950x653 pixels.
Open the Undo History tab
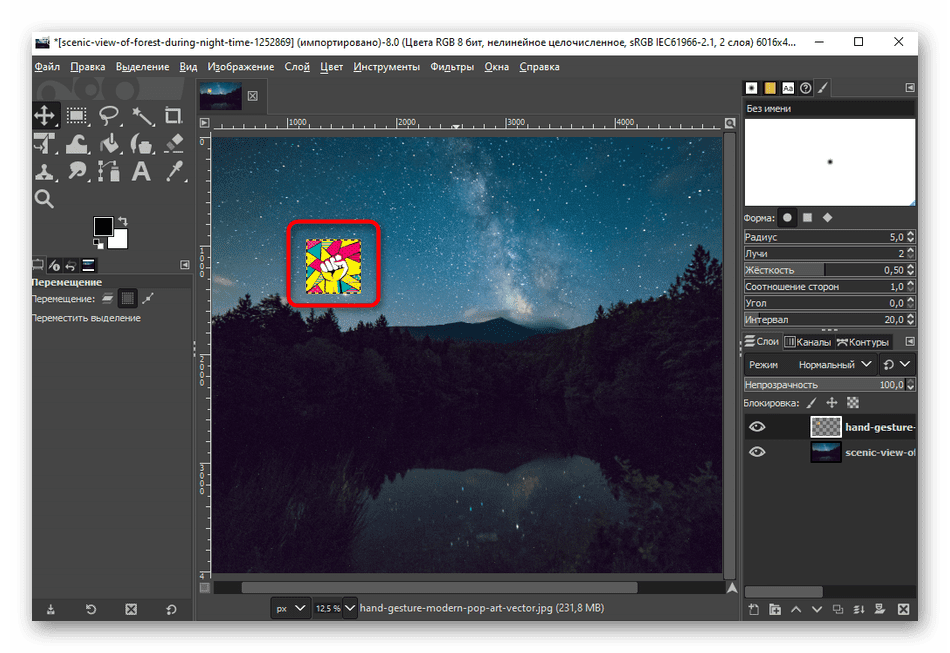point(71,265)
